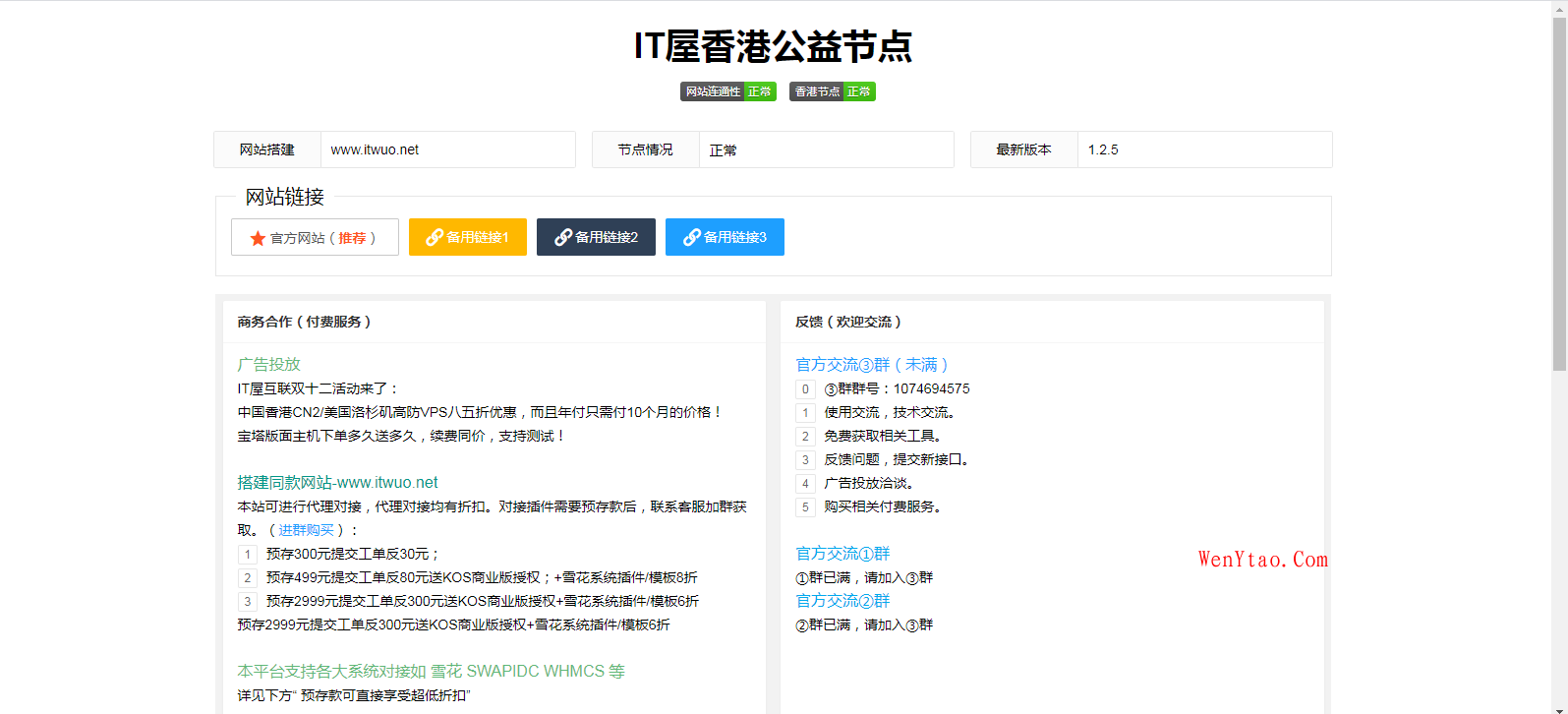Click the 预存499元提交工单反80元 item
Screen dimensions: 1568x714
pyautogui.click(x=482, y=577)
